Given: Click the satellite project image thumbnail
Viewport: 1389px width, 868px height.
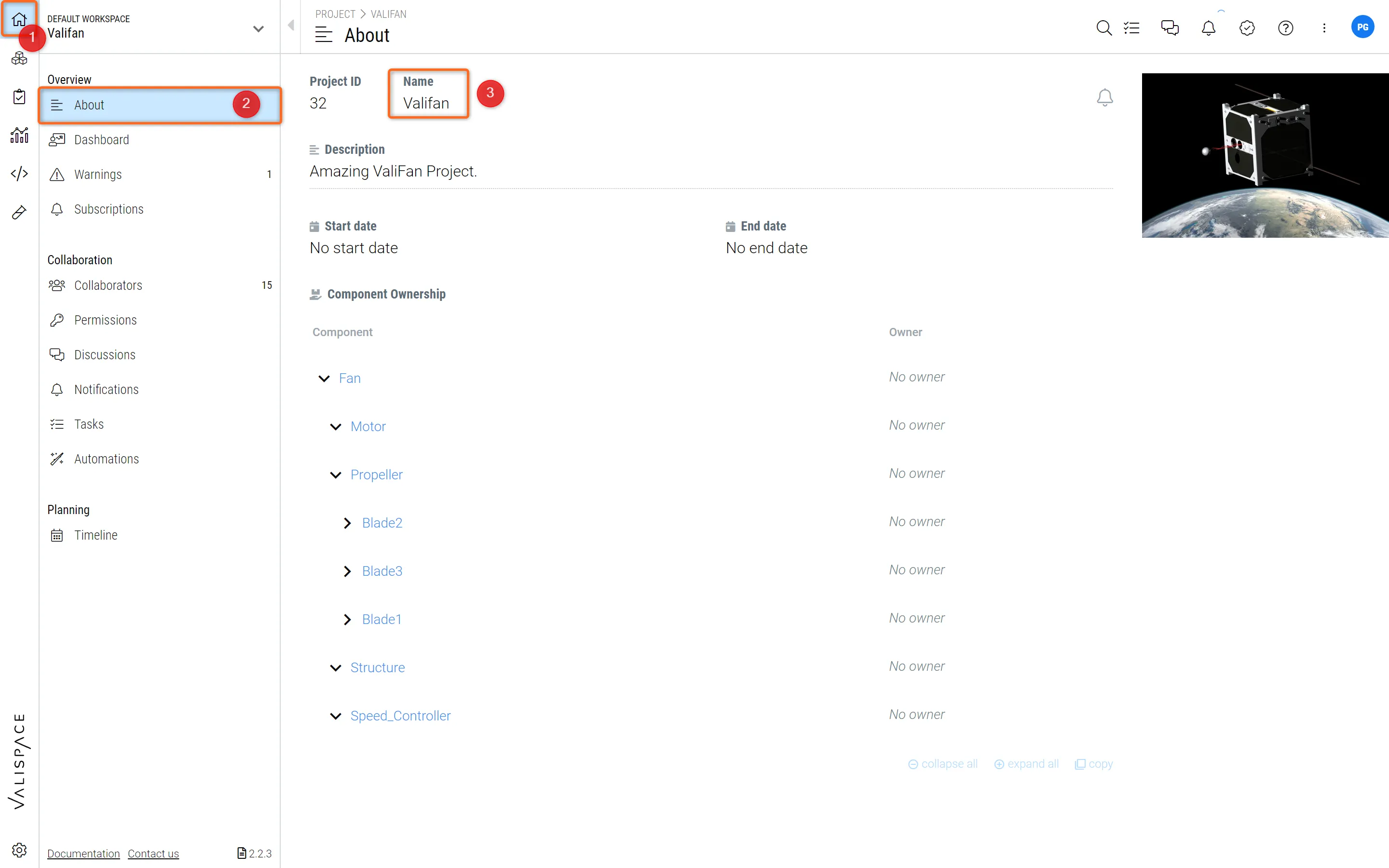Looking at the screenshot, I should pos(1265,155).
